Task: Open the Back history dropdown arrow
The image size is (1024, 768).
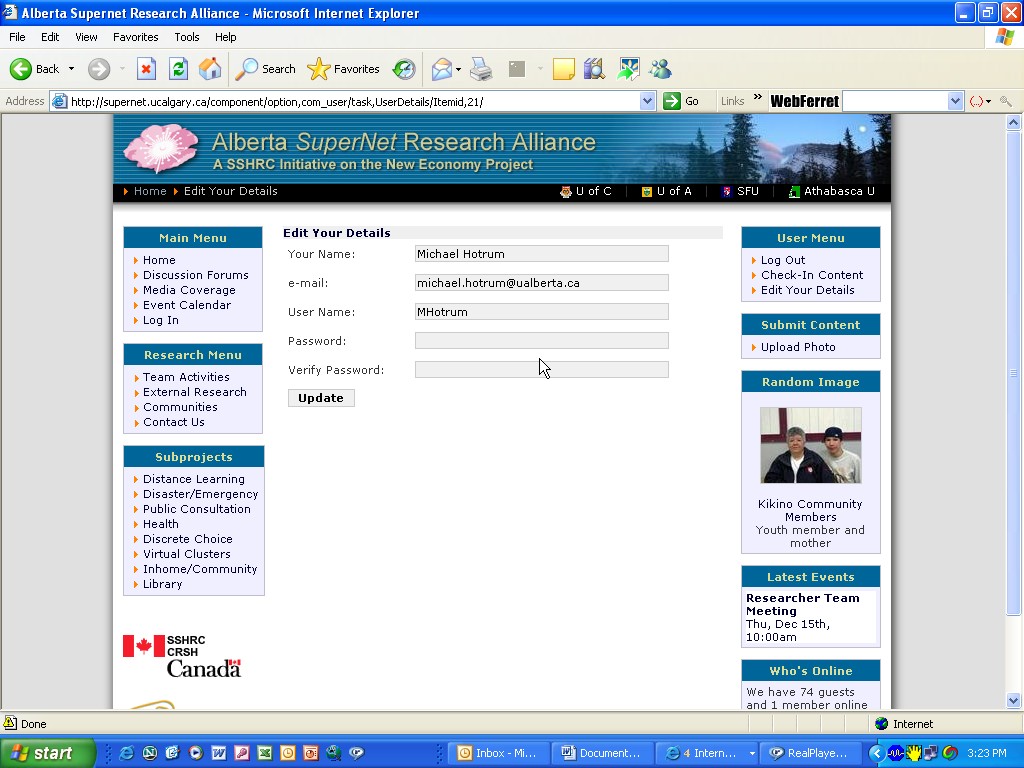Action: point(71,69)
